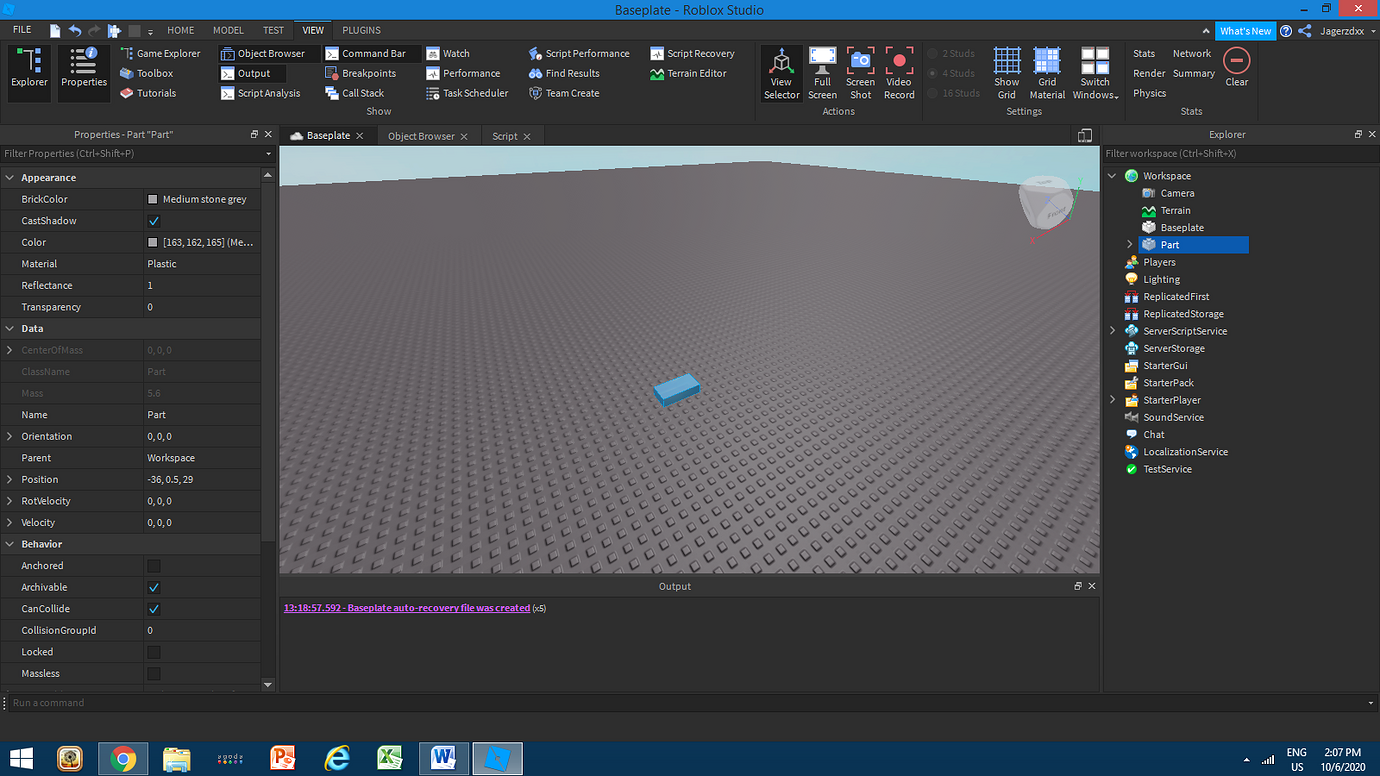Viewport: 1380px width, 776px height.
Task: Open the Watch window
Action: click(x=447, y=53)
